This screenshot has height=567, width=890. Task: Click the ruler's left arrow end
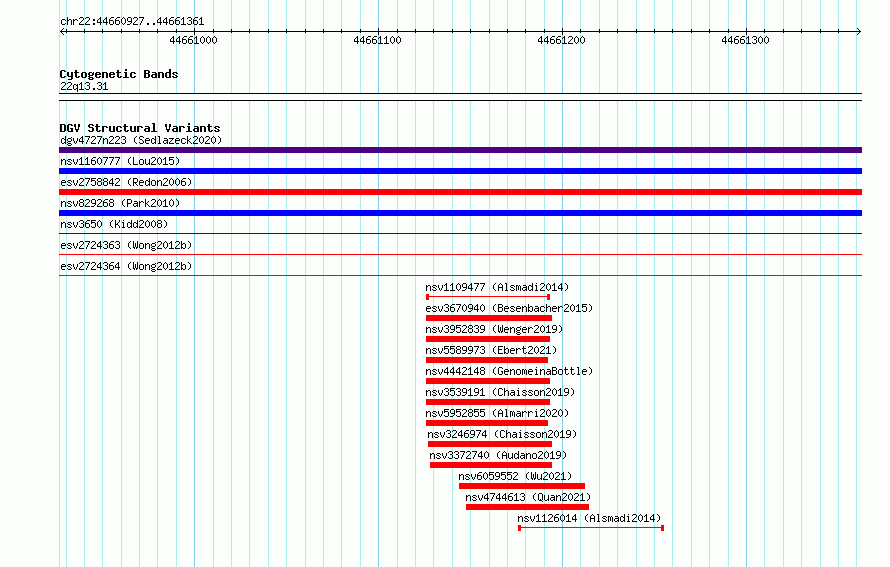tap(62, 31)
